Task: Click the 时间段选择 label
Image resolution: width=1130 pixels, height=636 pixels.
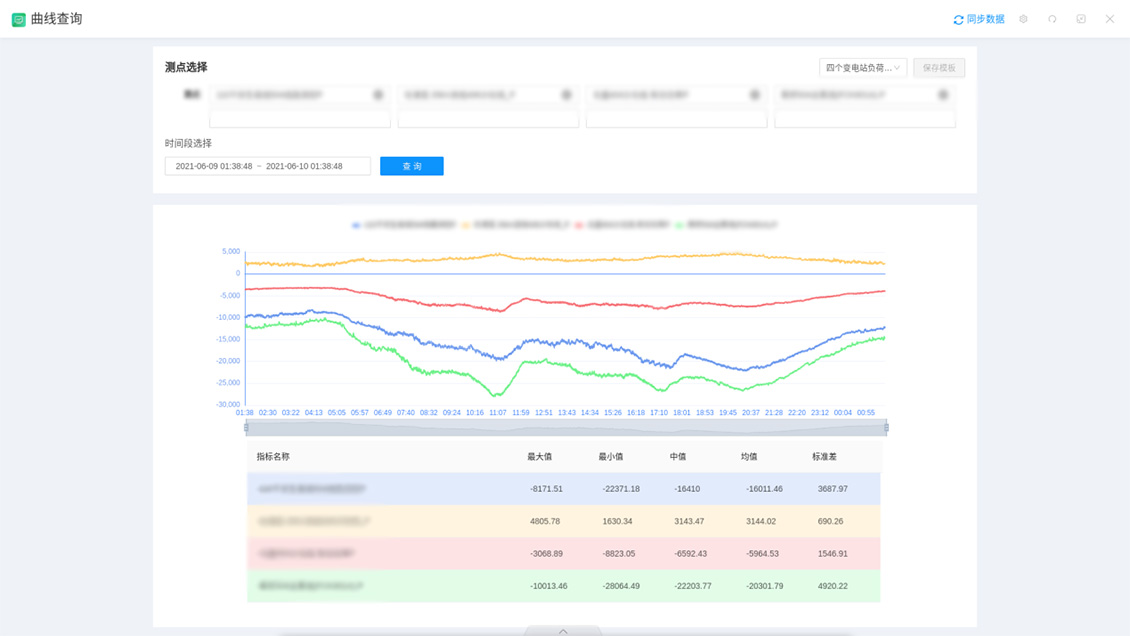Action: point(188,143)
